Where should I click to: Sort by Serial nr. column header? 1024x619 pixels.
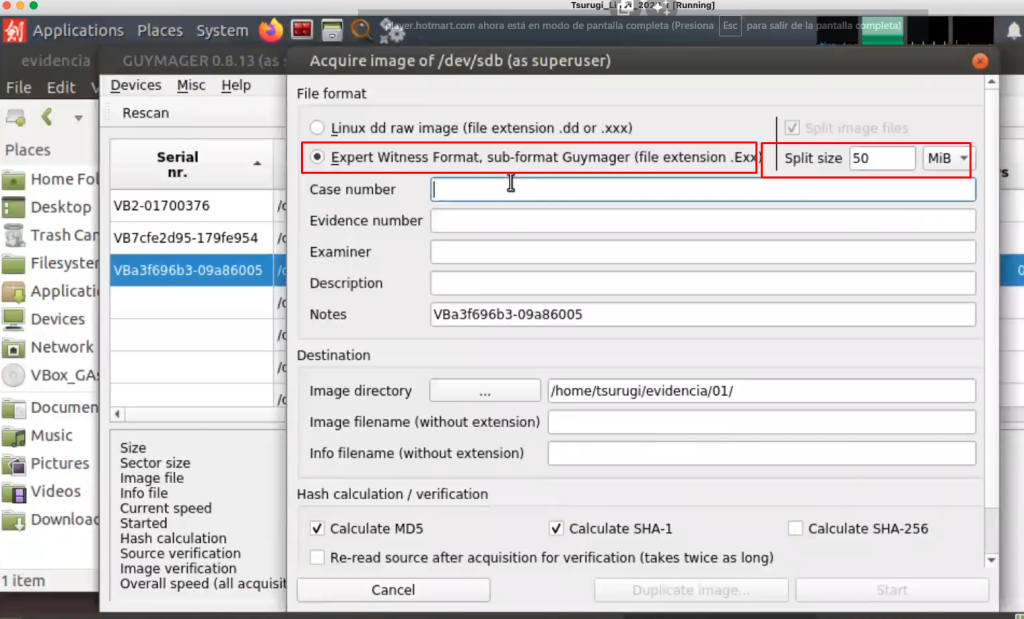191,165
